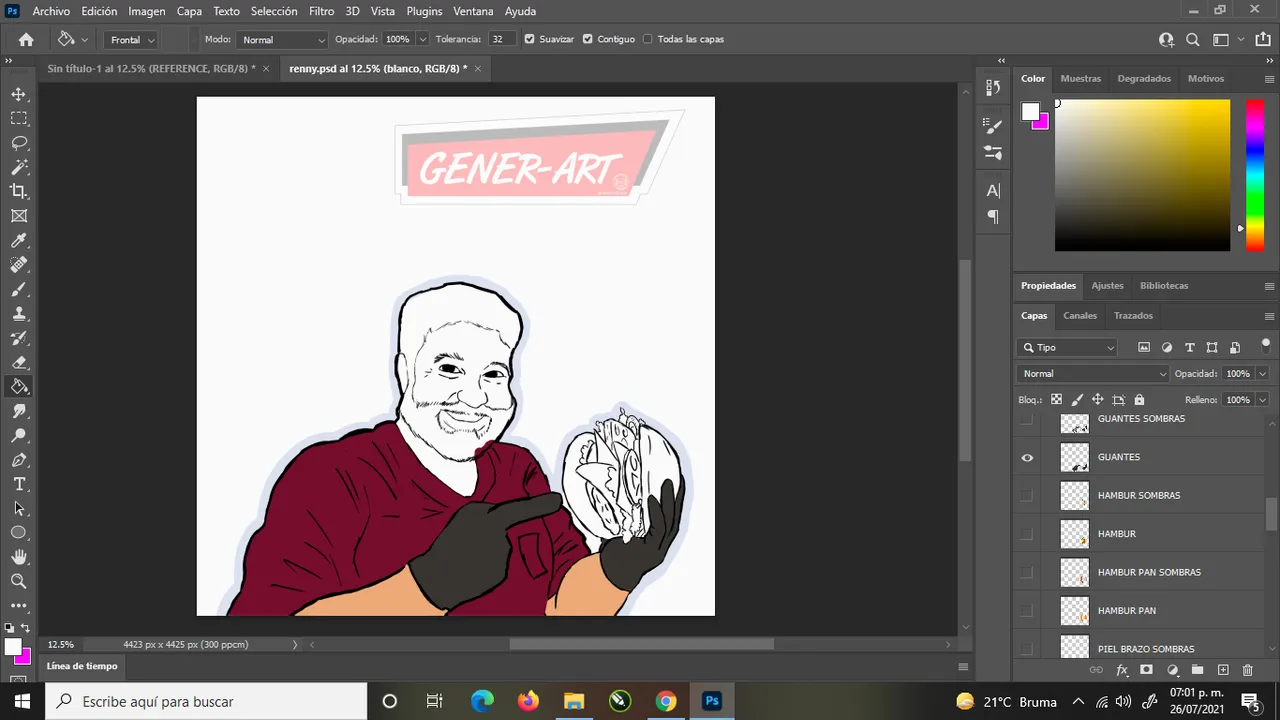
Task: Open the Relleno dropdown arrow
Action: (1263, 399)
